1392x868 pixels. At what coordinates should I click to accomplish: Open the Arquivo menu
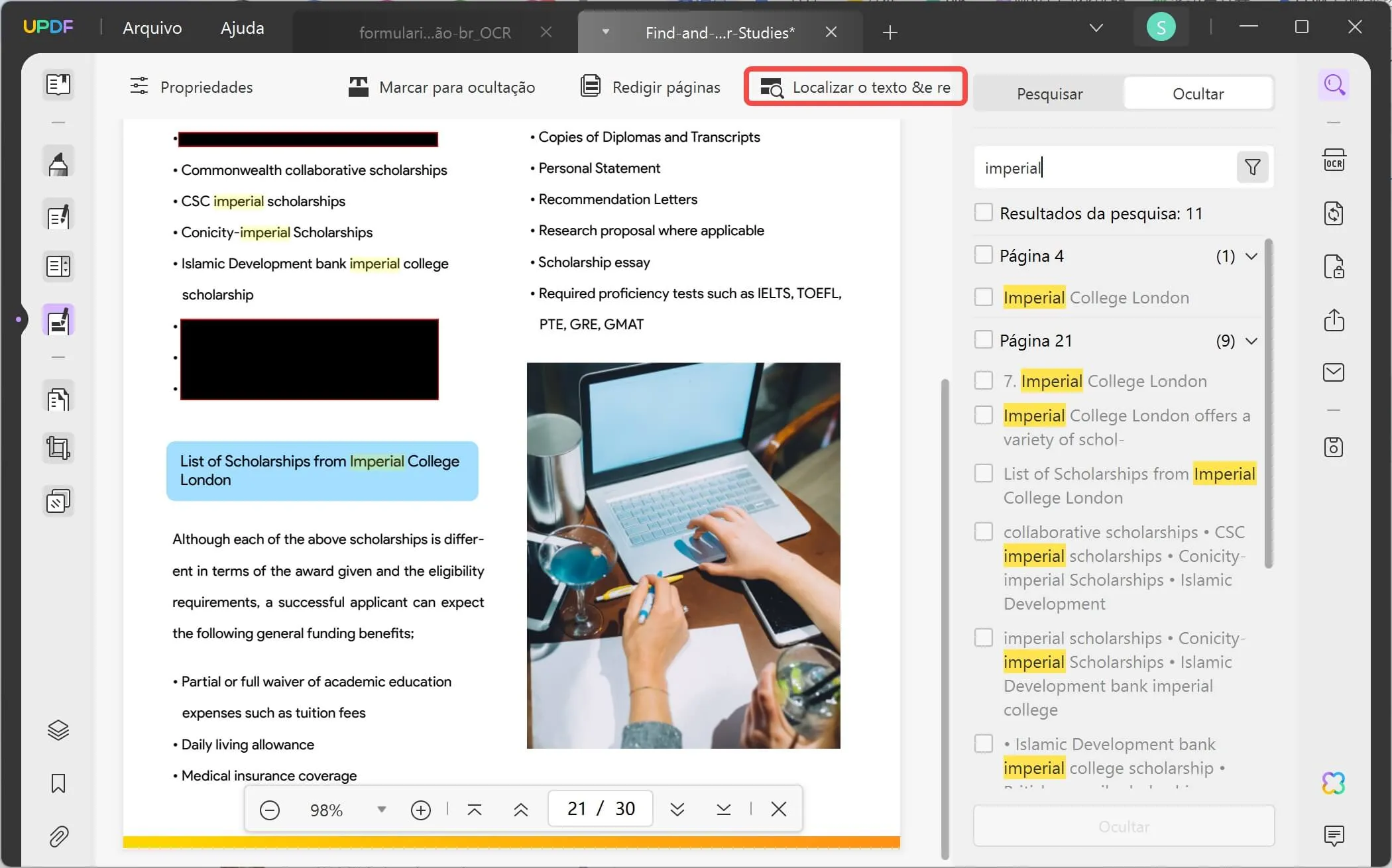pos(152,28)
